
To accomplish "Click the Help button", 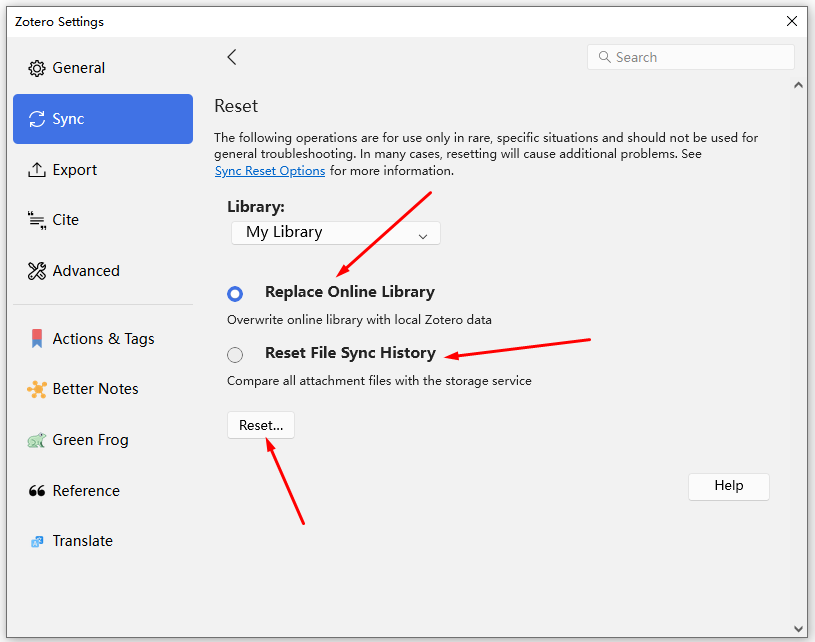I will click(729, 486).
